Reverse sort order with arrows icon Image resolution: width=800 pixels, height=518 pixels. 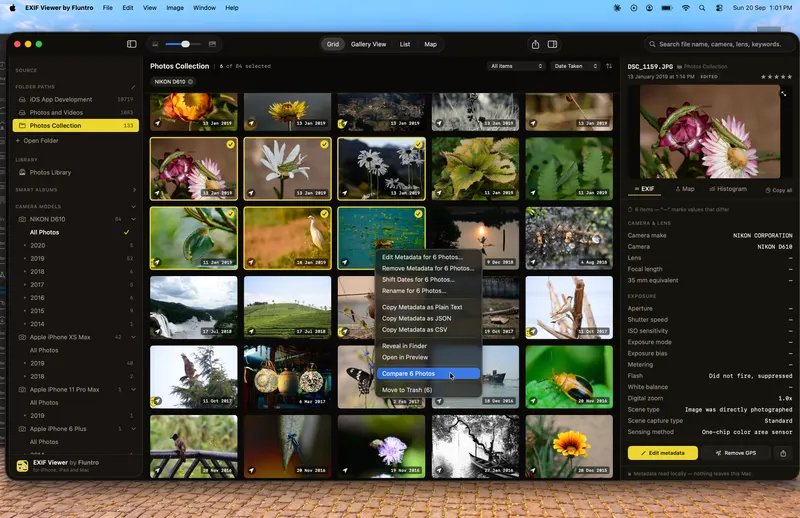pos(609,66)
